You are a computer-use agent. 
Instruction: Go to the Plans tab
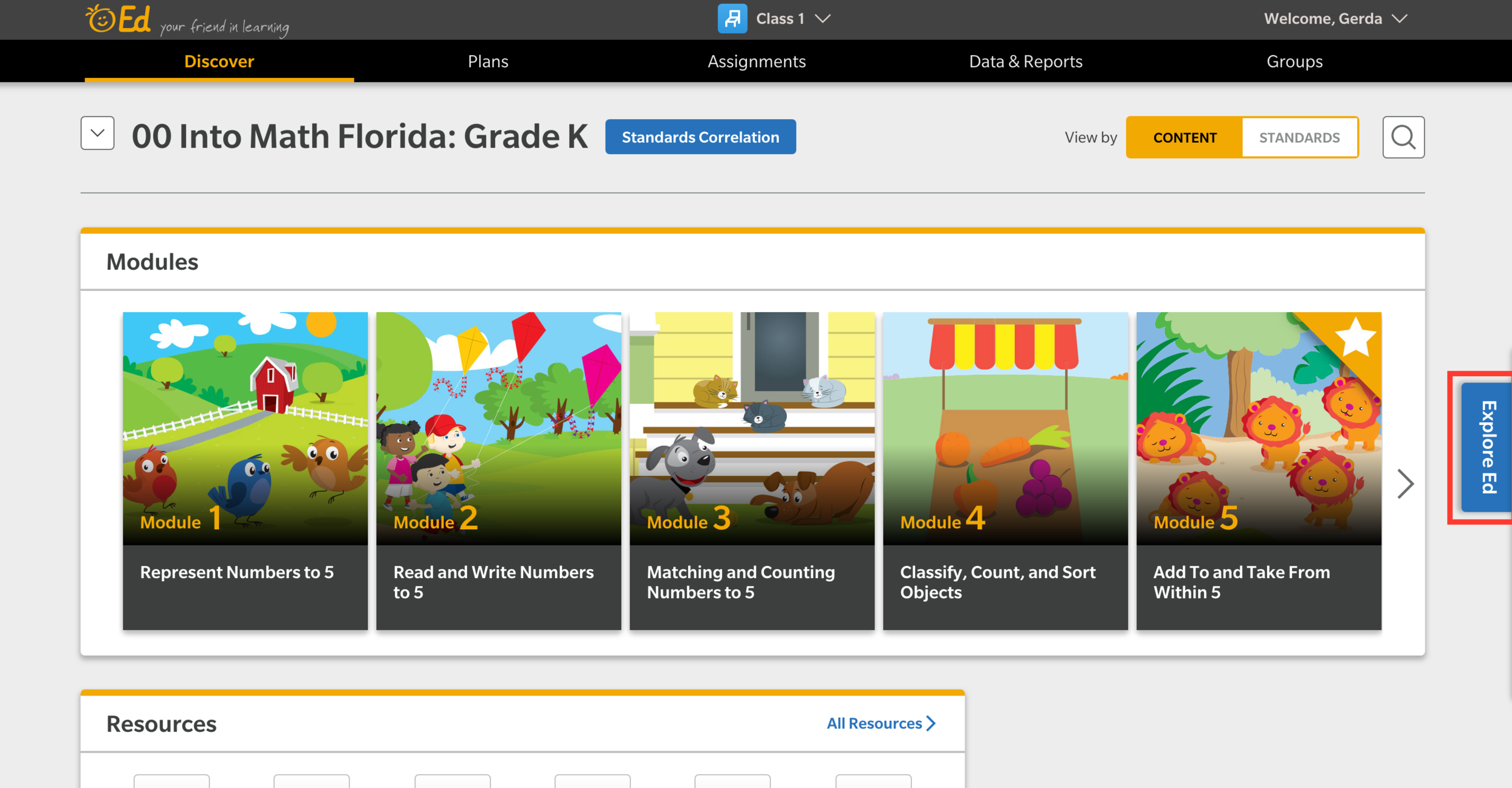tap(488, 62)
